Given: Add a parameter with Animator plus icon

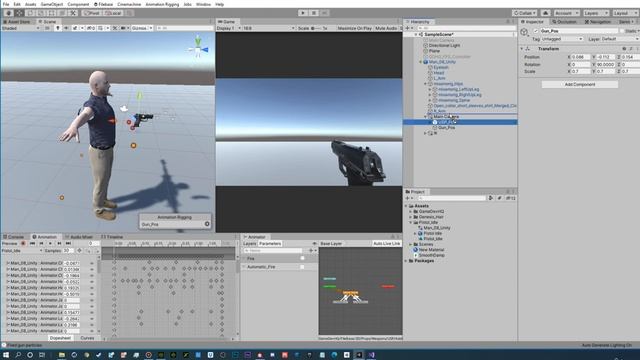Looking at the screenshot, I should pos(312,251).
